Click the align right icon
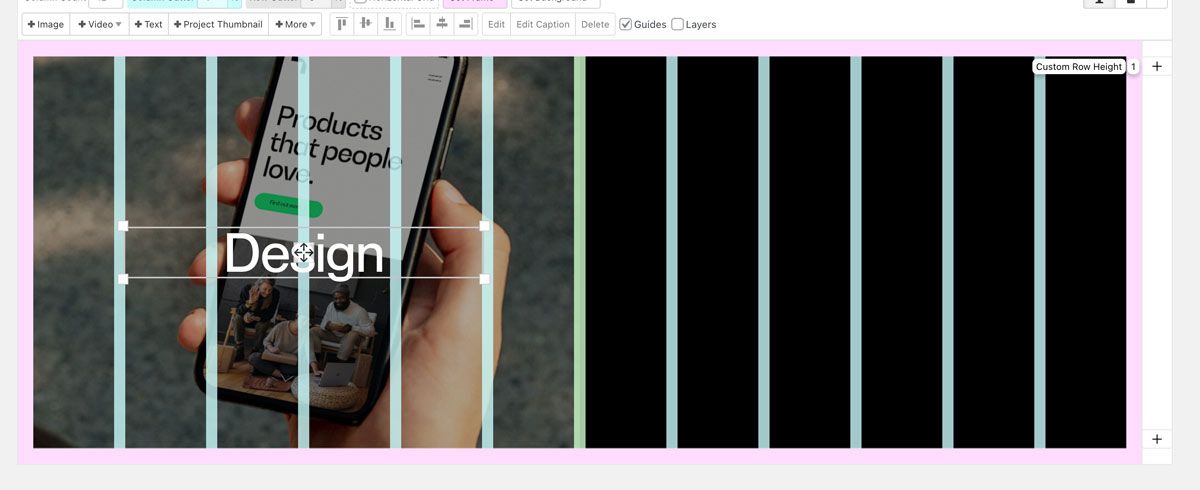 pos(464,24)
